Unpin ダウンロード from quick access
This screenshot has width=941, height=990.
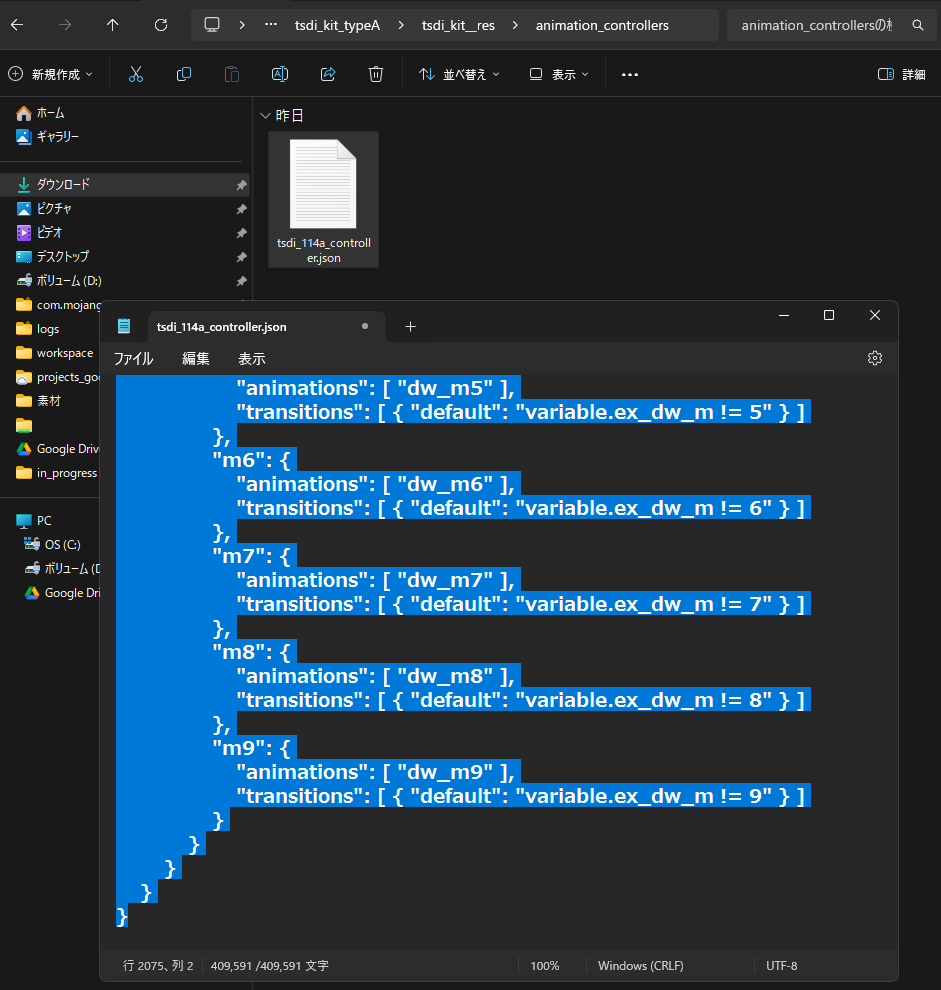coord(241,185)
